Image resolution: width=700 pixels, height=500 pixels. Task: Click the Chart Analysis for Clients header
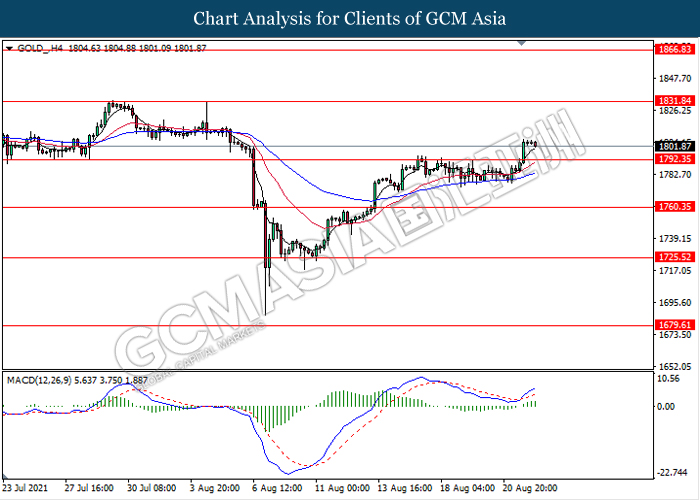(350, 18)
